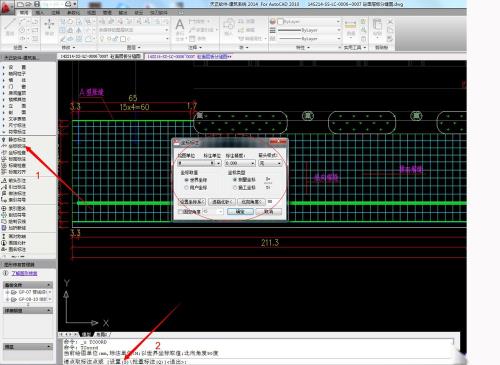Viewport: 500px width, 365px height.
Task: Click the highlighted OK button in dialog
Action: click(240, 212)
